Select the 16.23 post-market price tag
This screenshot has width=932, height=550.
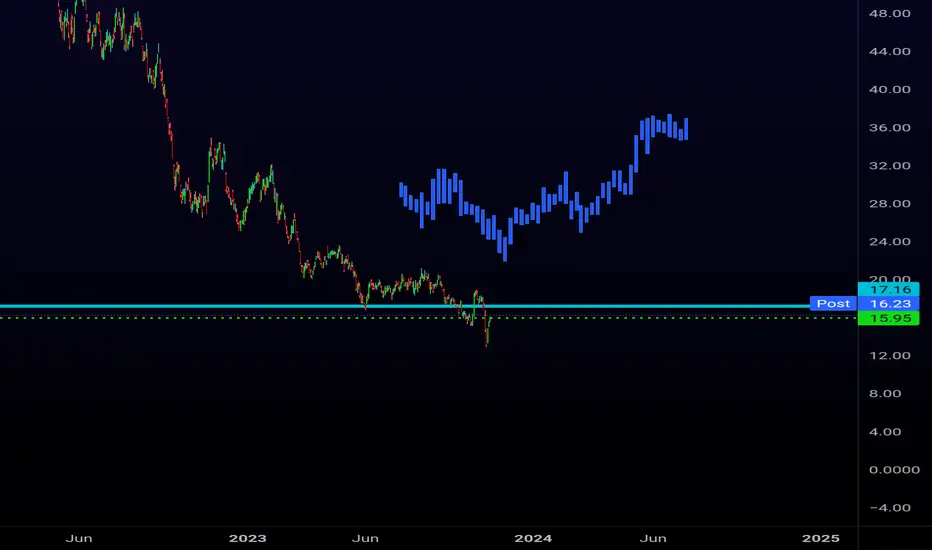[x=889, y=304]
